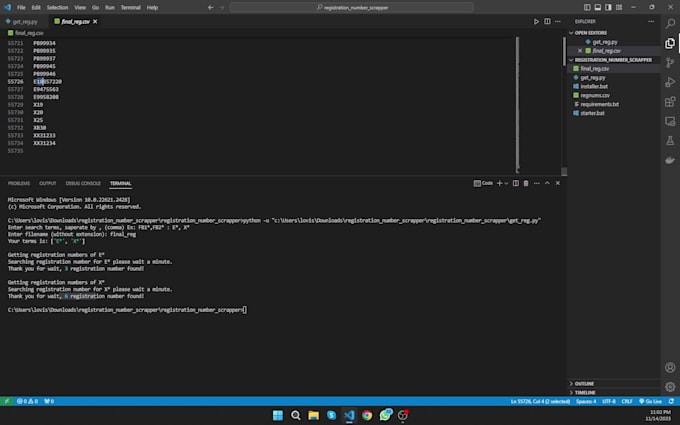Open the Search view in activity bar
This screenshot has width=680, height=425.
click(670, 23)
